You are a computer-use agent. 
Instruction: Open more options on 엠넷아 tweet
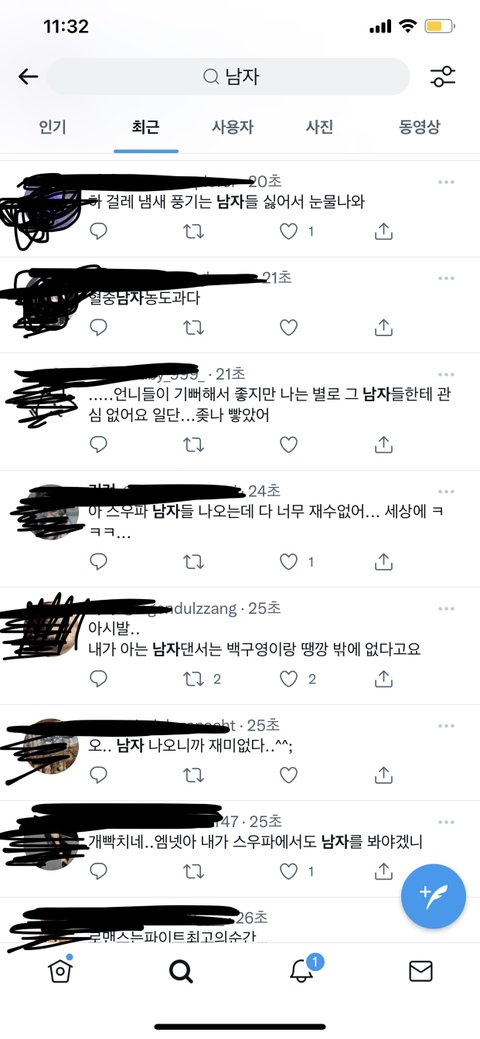[446, 822]
